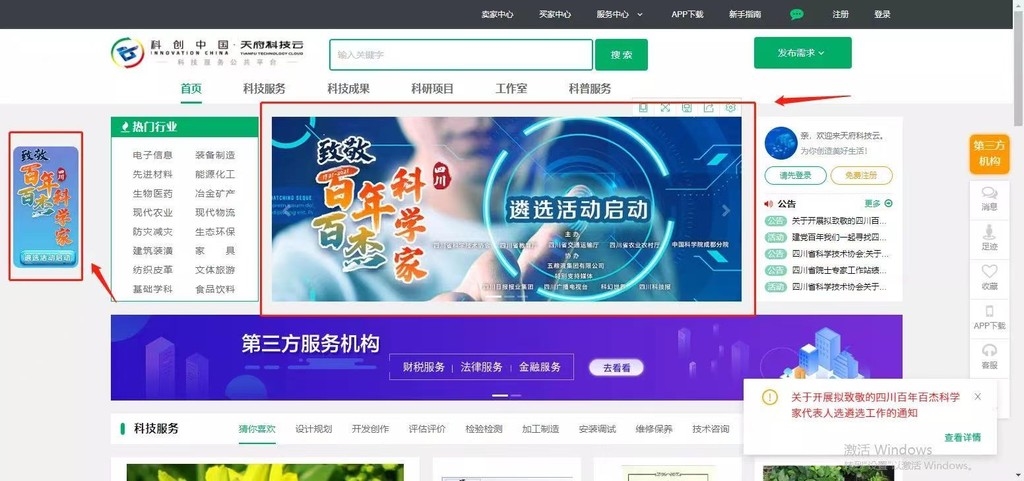Click the keyword search input field
The image size is (1024, 481).
pyautogui.click(x=460, y=55)
